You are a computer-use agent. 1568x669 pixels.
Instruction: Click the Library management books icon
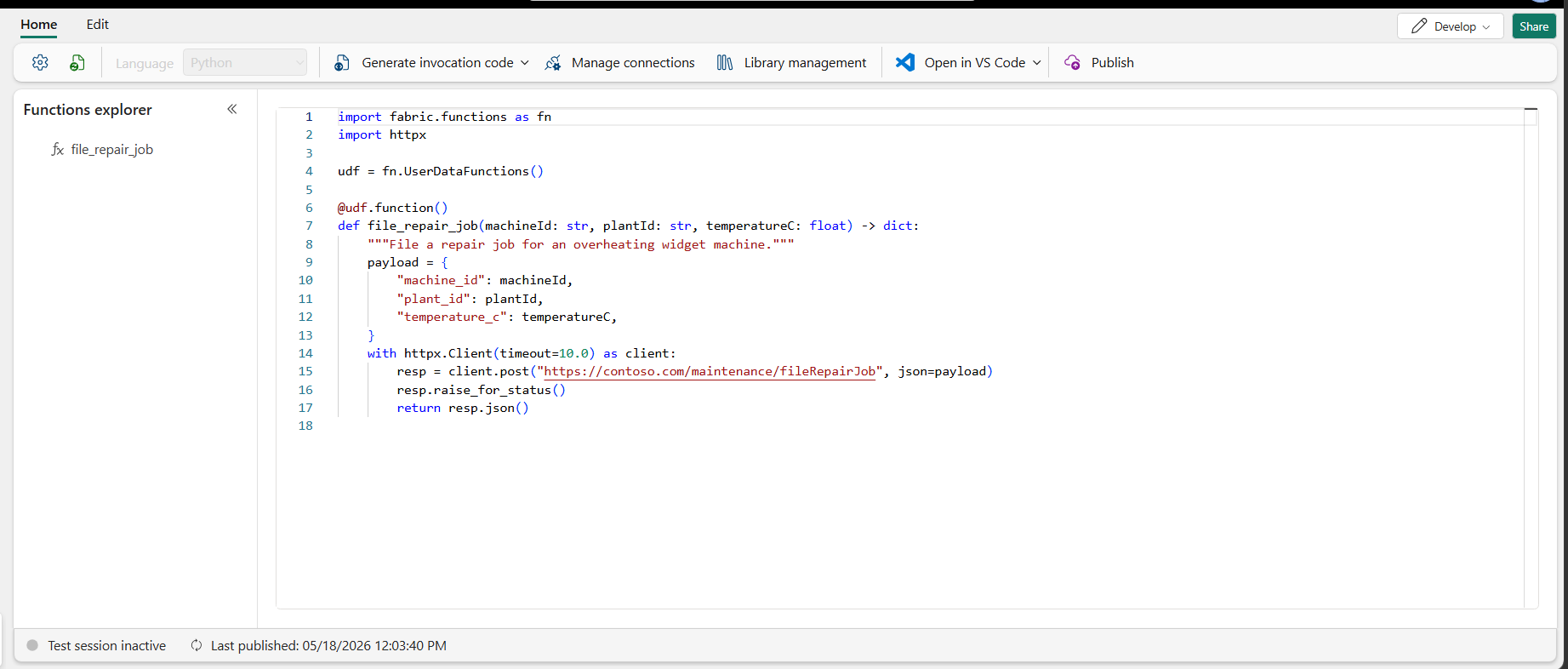coord(725,62)
